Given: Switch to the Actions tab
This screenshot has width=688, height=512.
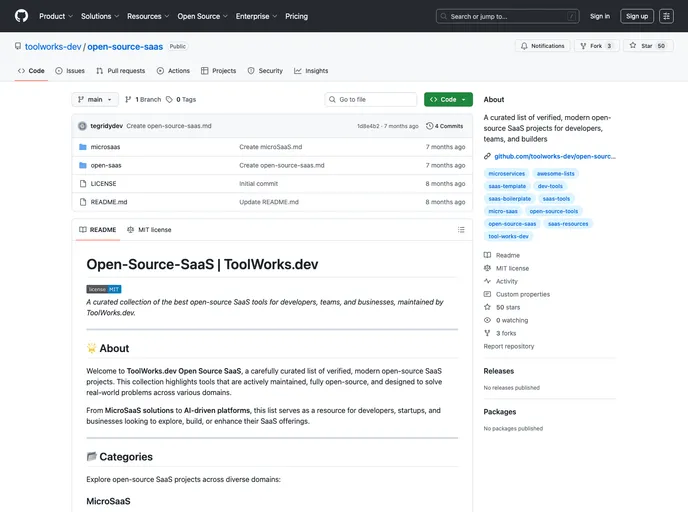Looking at the screenshot, I should point(173,71).
